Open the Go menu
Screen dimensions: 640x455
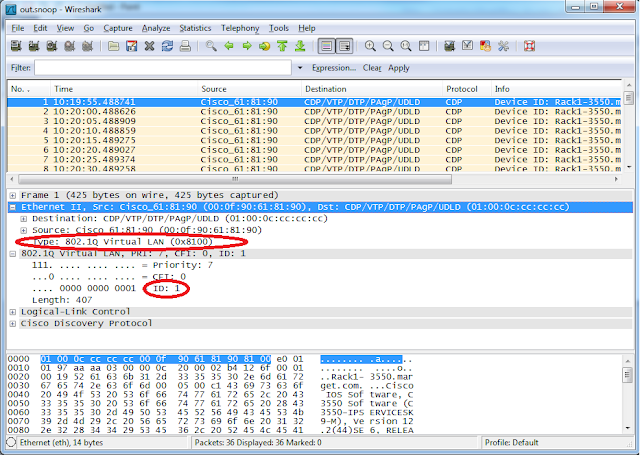[89, 28]
